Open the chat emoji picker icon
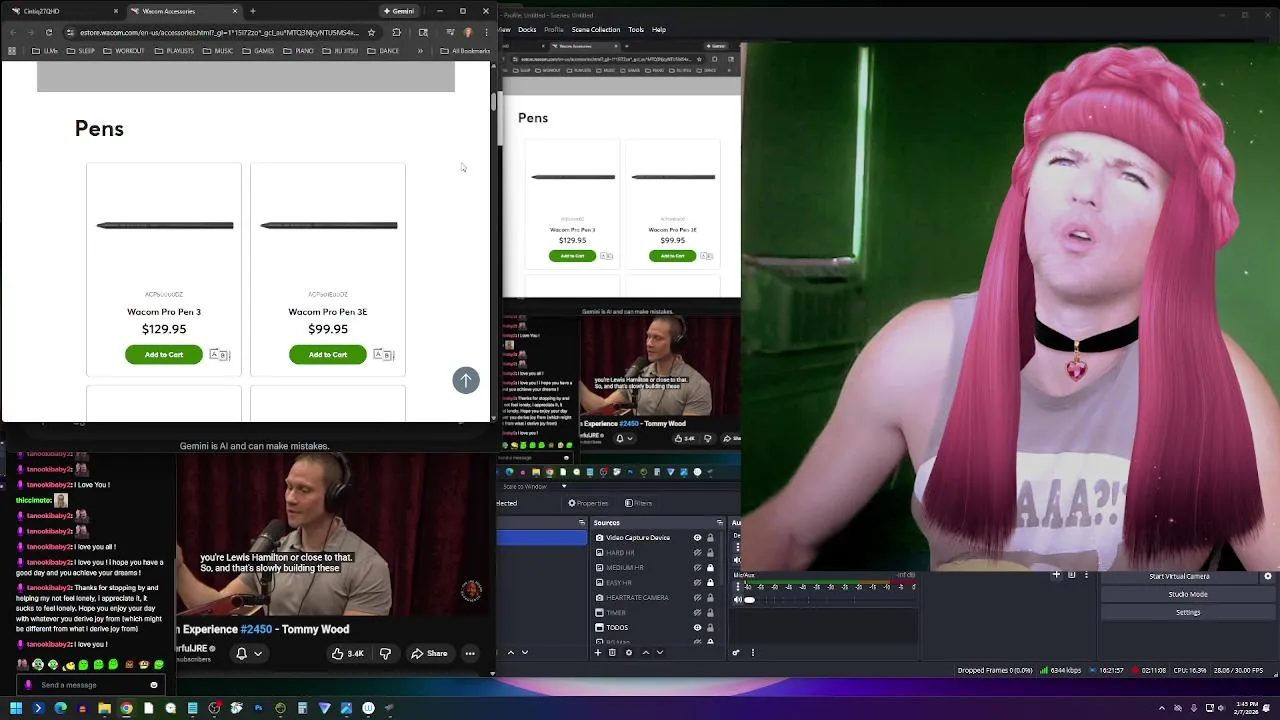This screenshot has height=720, width=1280. click(154, 685)
